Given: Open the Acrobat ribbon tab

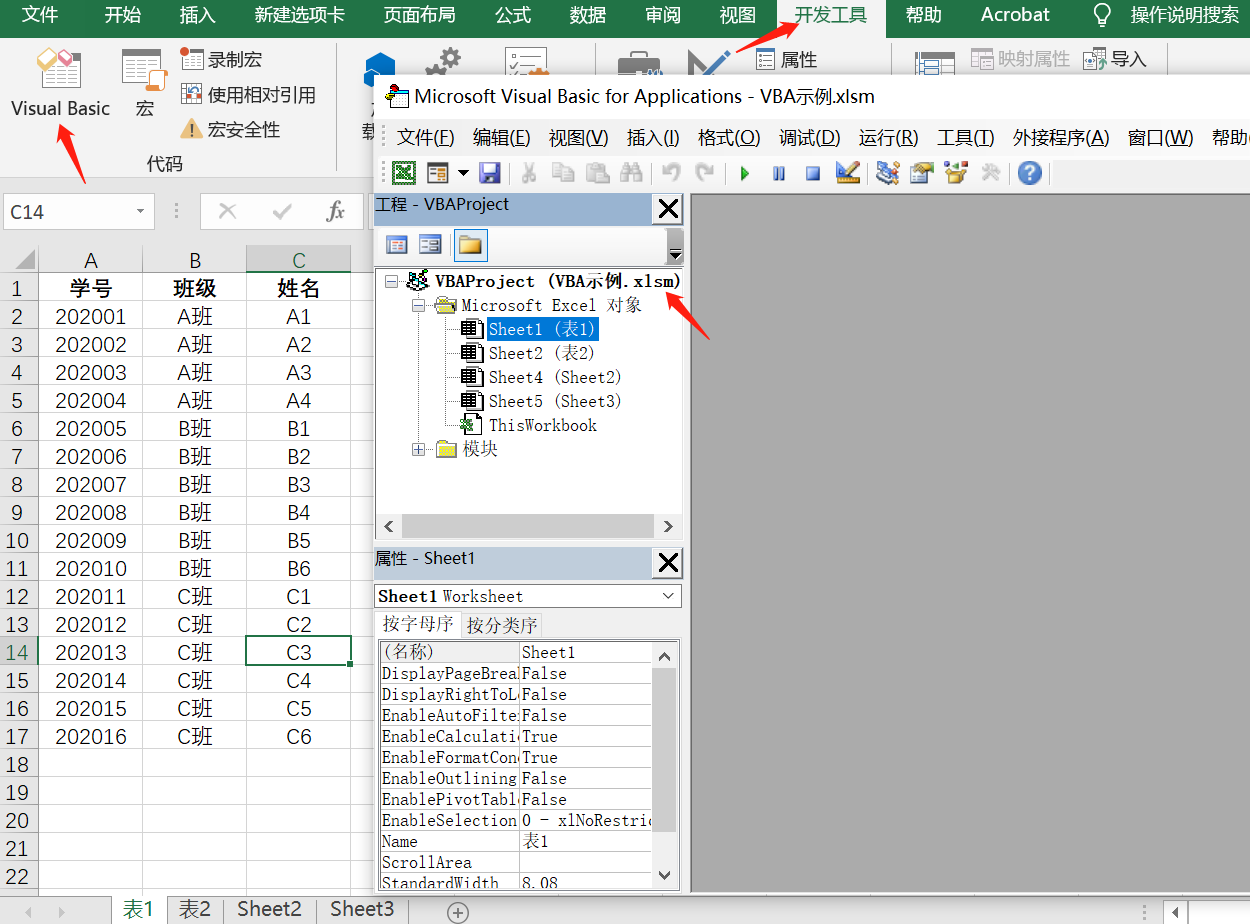Looking at the screenshot, I should pos(1015,15).
